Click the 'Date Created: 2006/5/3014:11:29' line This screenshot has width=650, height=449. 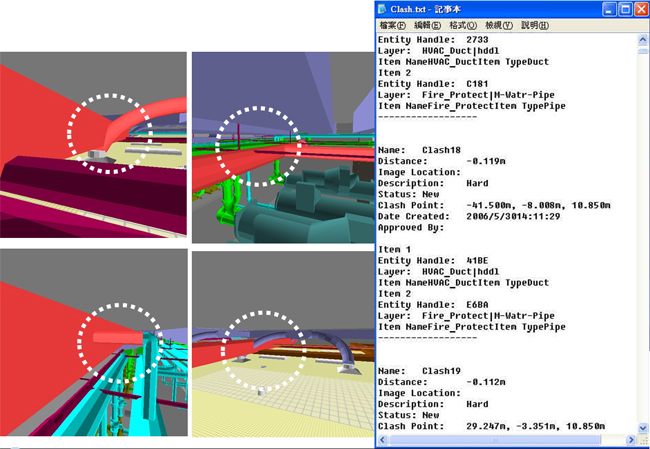pos(469,216)
